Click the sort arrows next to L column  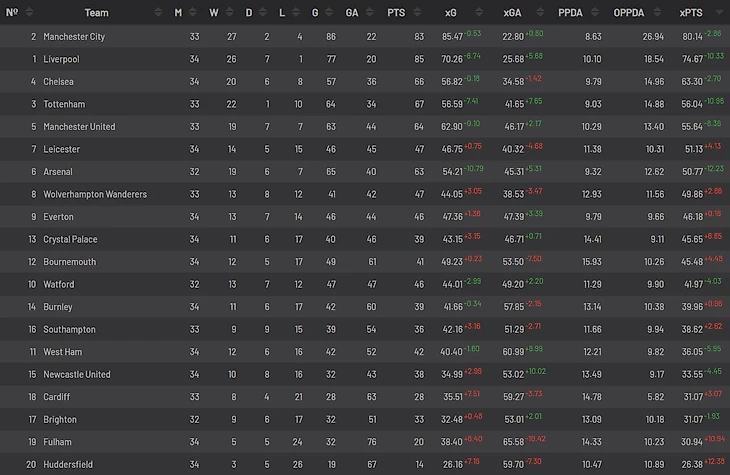pos(298,13)
